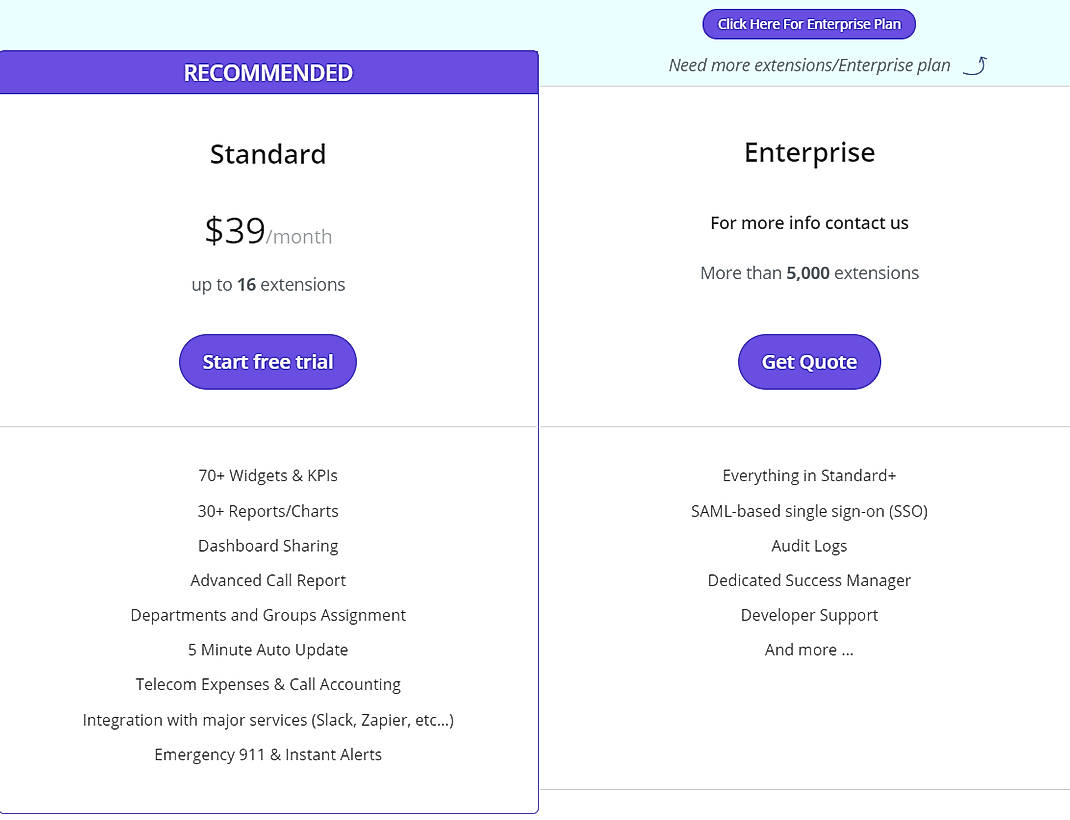The image size is (1070, 820).
Task: Click the Advanced Call Report feature
Action: [x=267, y=580]
